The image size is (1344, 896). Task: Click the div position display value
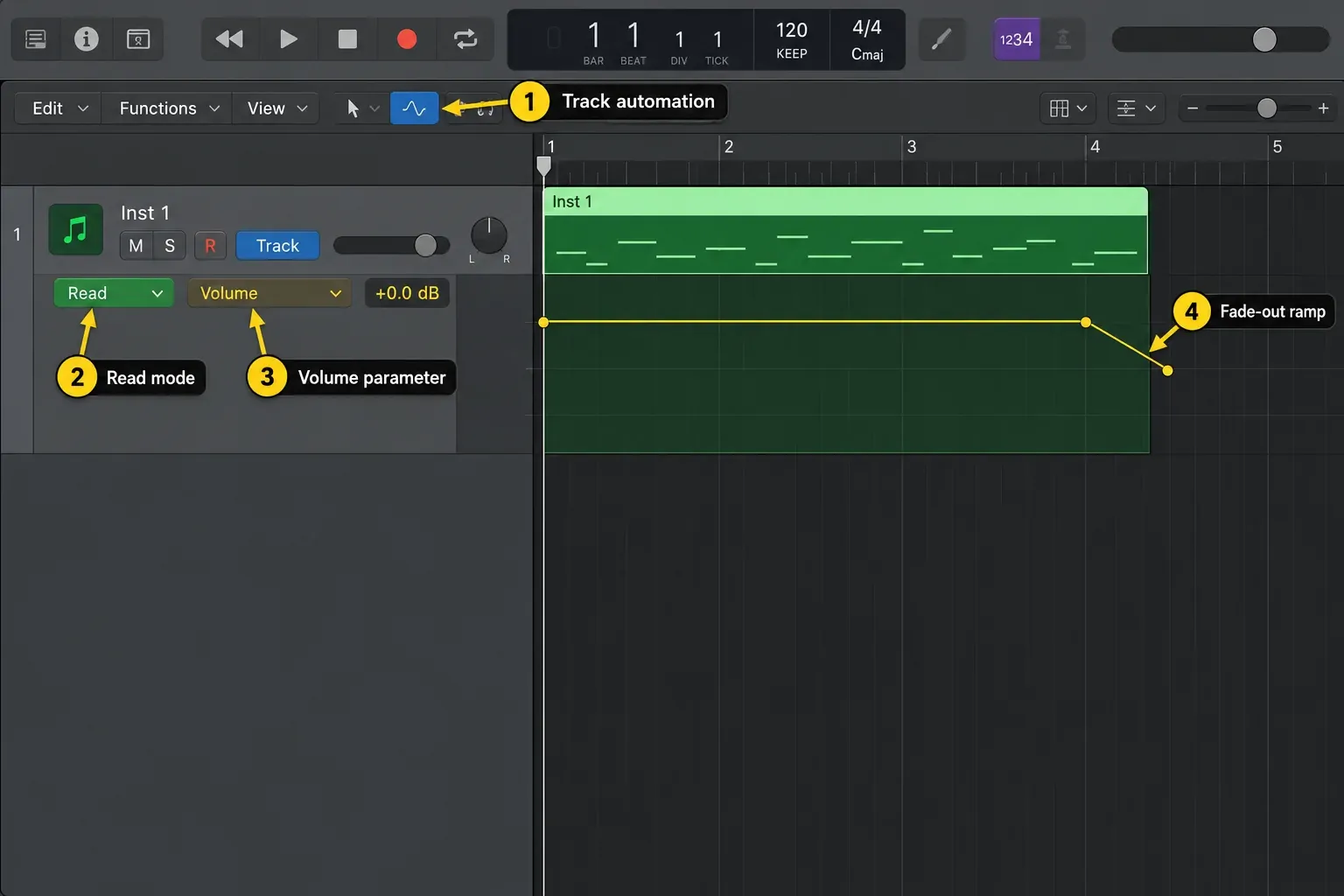679,39
